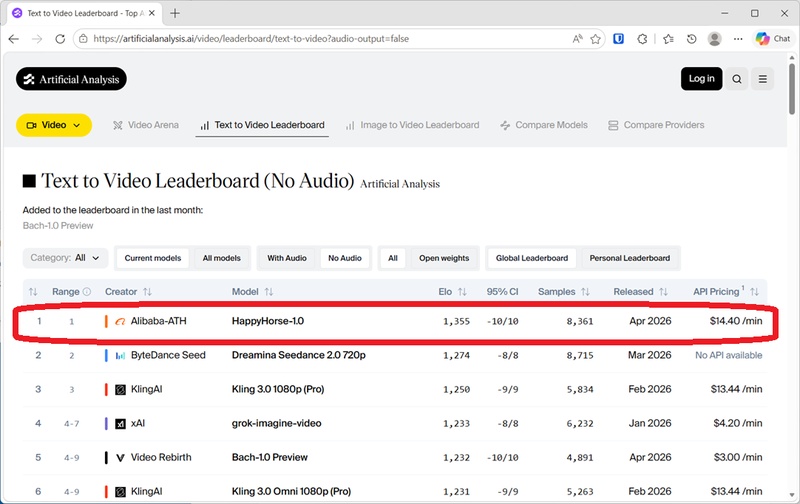This screenshot has height=504, width=800.
Task: Show Range info tooltip icon
Action: tap(87, 292)
